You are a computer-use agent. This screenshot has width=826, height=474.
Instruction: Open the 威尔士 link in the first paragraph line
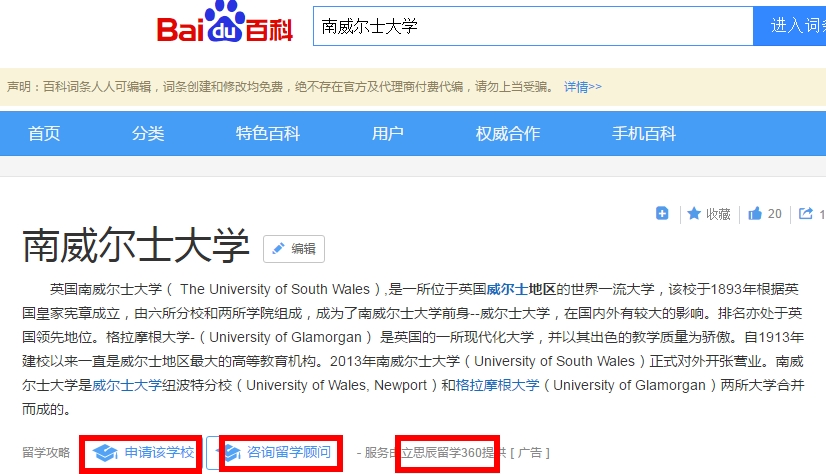pos(507,289)
